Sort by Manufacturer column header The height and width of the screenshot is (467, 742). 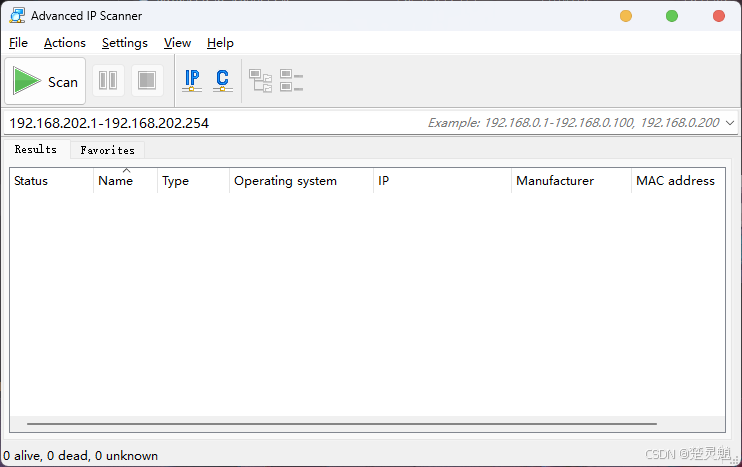coord(571,181)
